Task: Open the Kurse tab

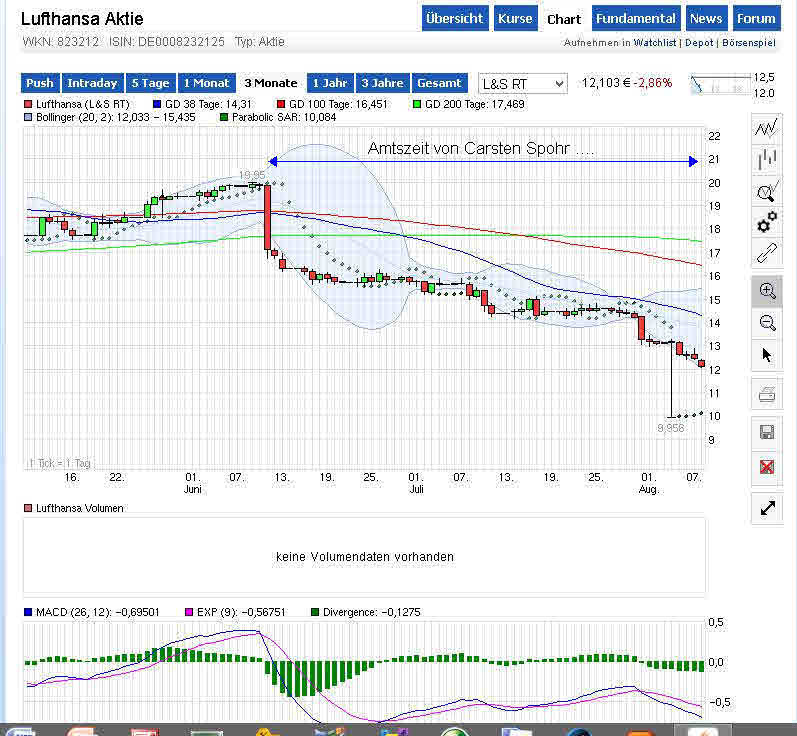Action: pyautogui.click(x=515, y=19)
